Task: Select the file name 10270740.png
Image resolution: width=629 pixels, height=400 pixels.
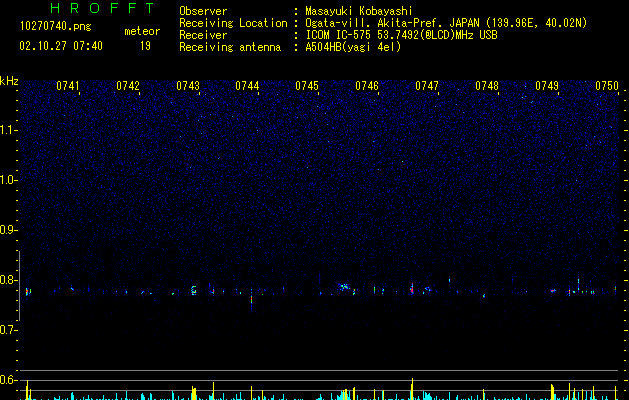Action: tap(56, 27)
